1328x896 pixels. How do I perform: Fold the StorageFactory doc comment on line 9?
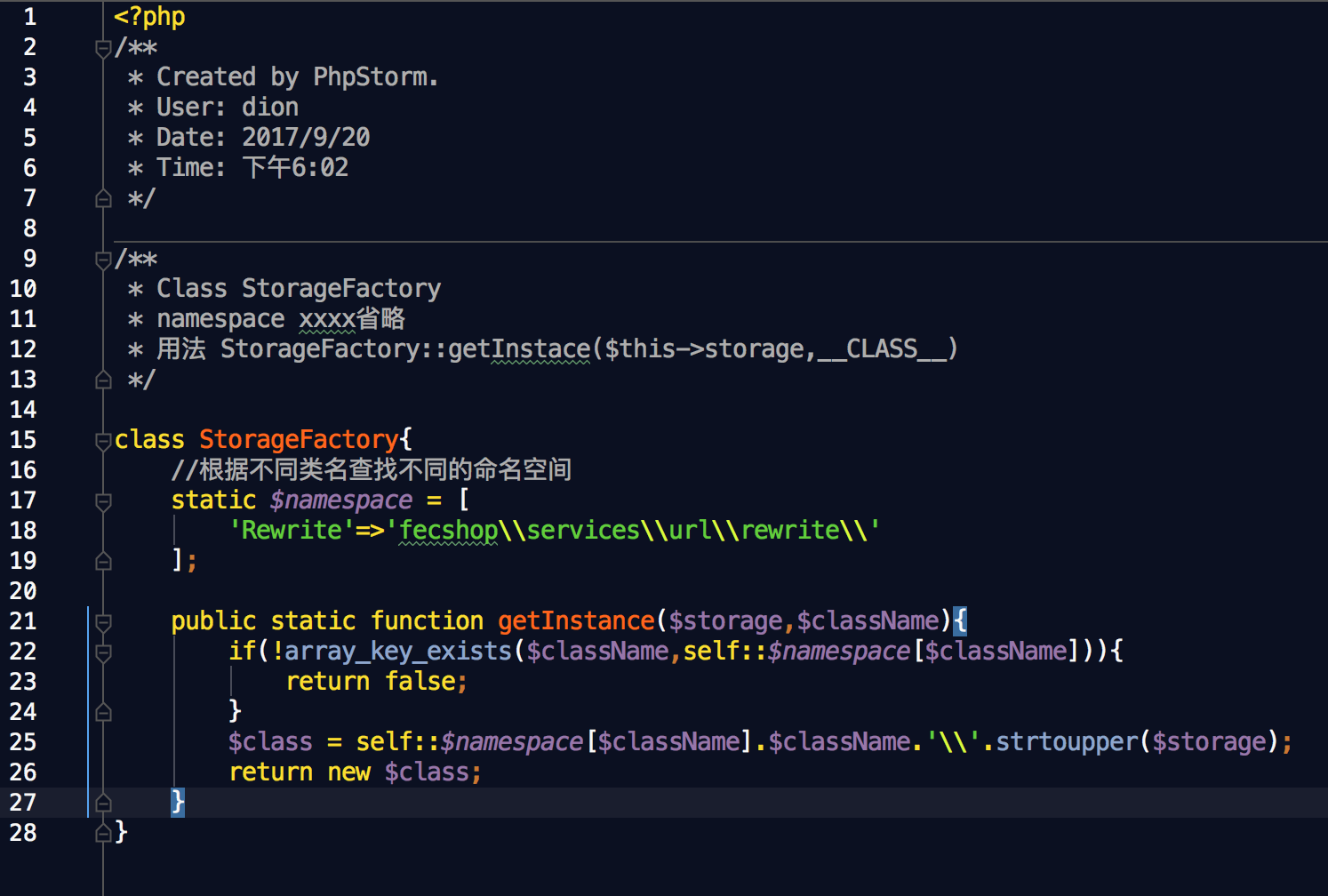pos(103,260)
